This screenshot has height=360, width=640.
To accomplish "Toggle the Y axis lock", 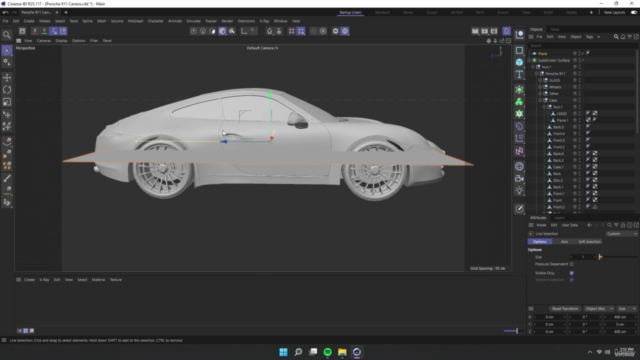I will pyautogui.click(x=44, y=31).
